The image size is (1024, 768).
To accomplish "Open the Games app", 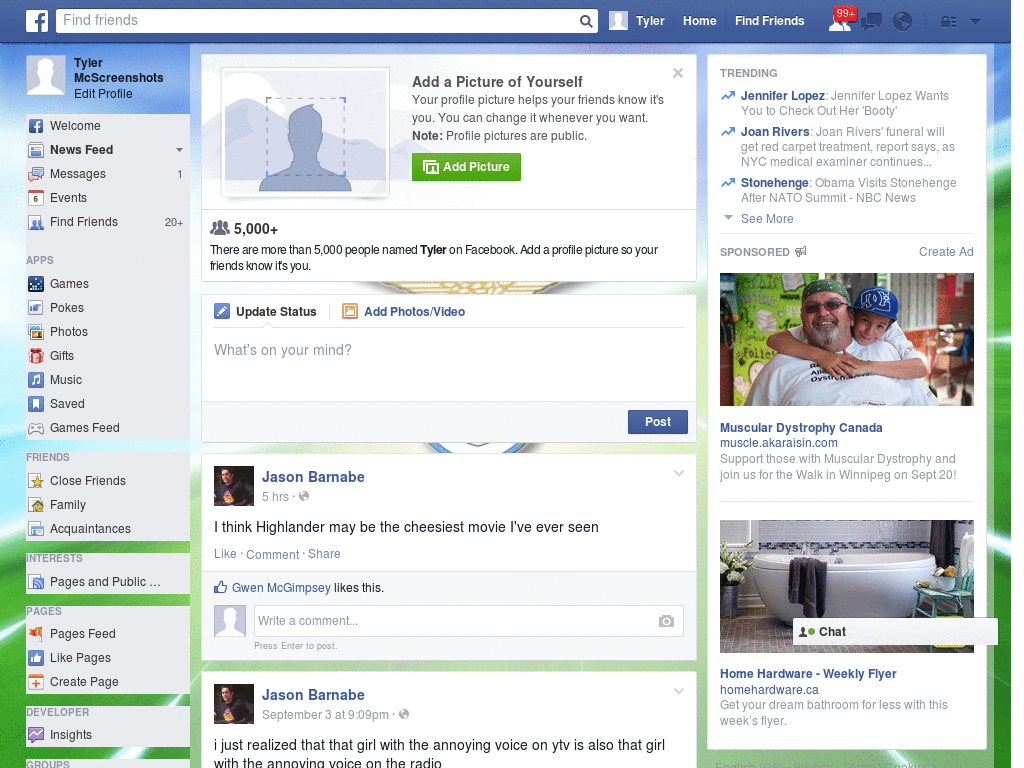I will [x=108, y=284].
